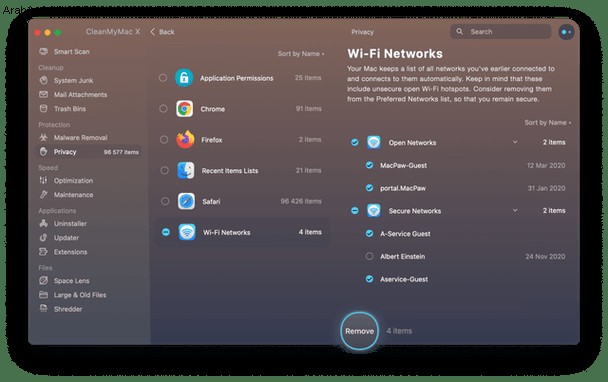Select the Chrome 91 items row label
This screenshot has height=382, width=608.
tap(212, 109)
